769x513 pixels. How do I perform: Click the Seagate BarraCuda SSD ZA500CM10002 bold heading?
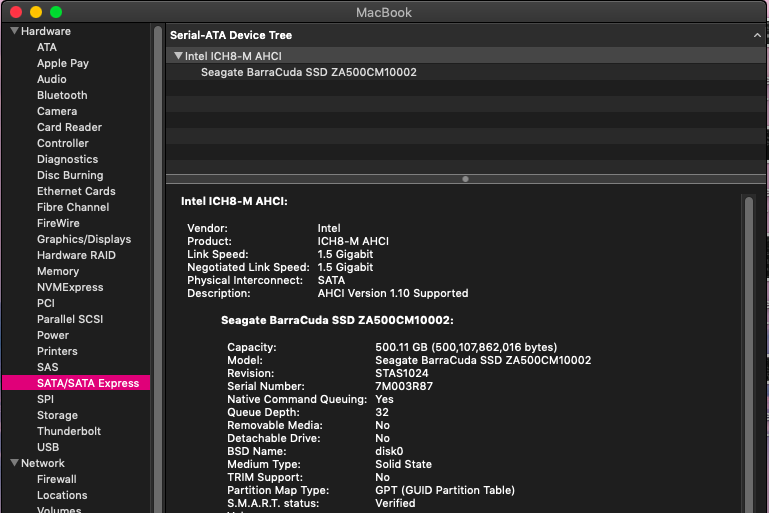(337, 320)
